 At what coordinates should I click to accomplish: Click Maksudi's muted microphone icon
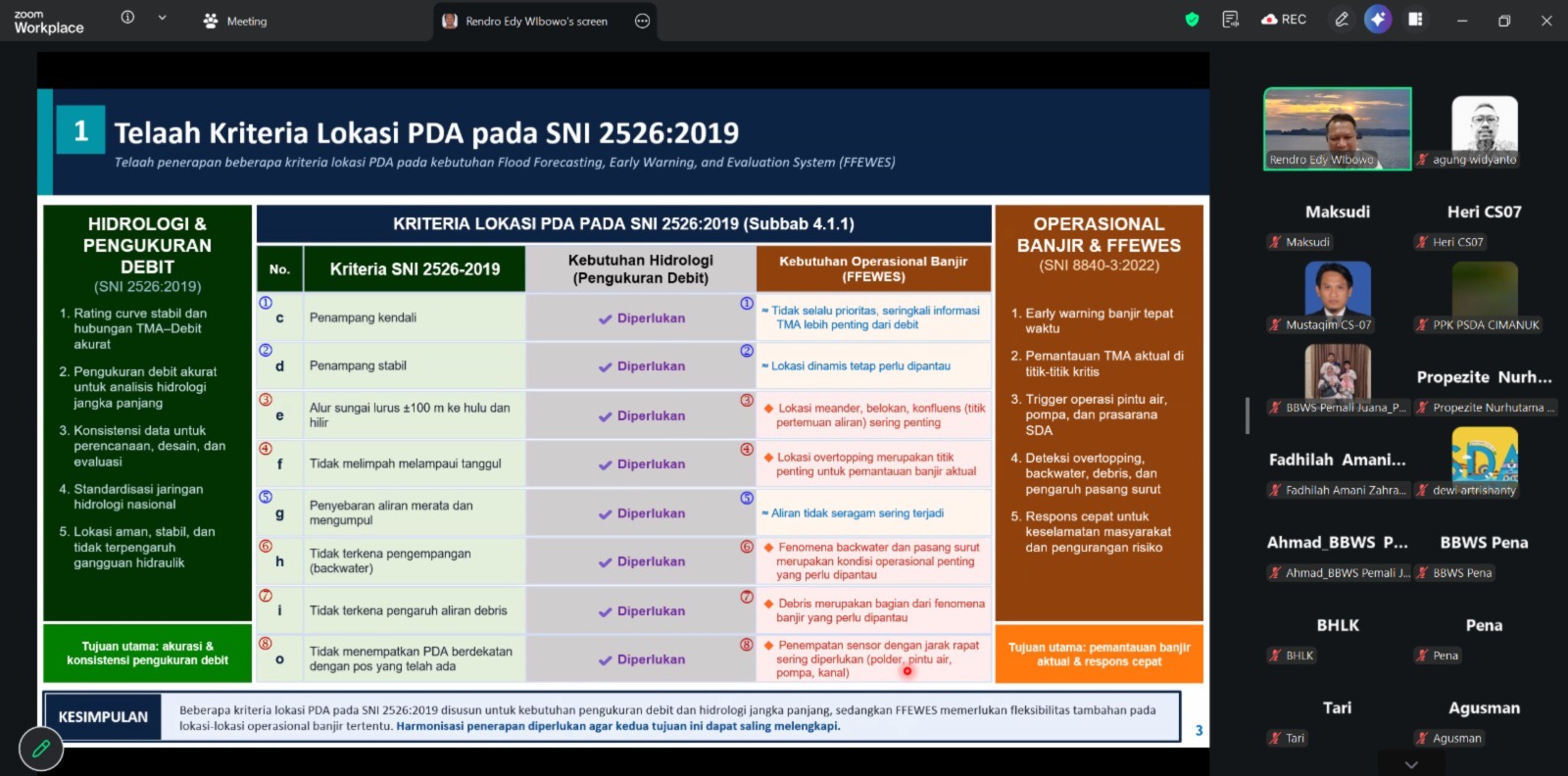click(x=1275, y=242)
